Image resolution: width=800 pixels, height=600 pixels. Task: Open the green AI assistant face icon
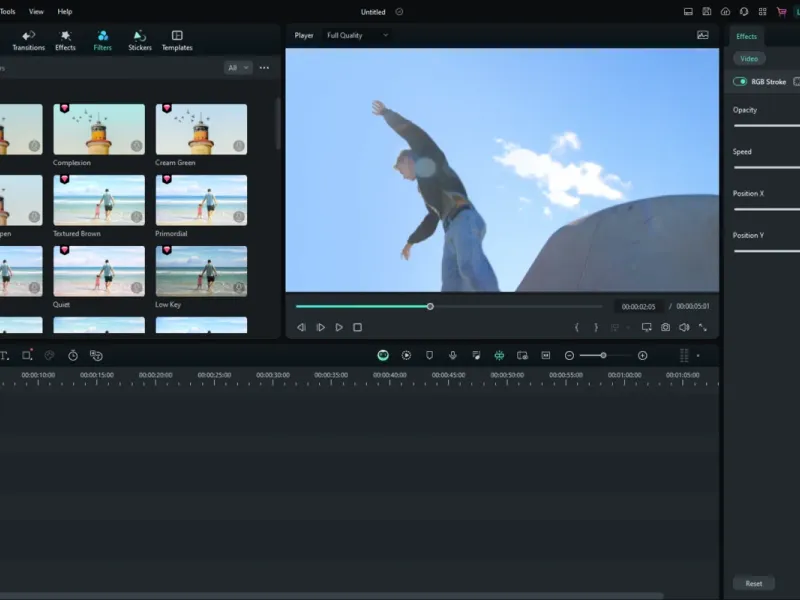coord(383,356)
